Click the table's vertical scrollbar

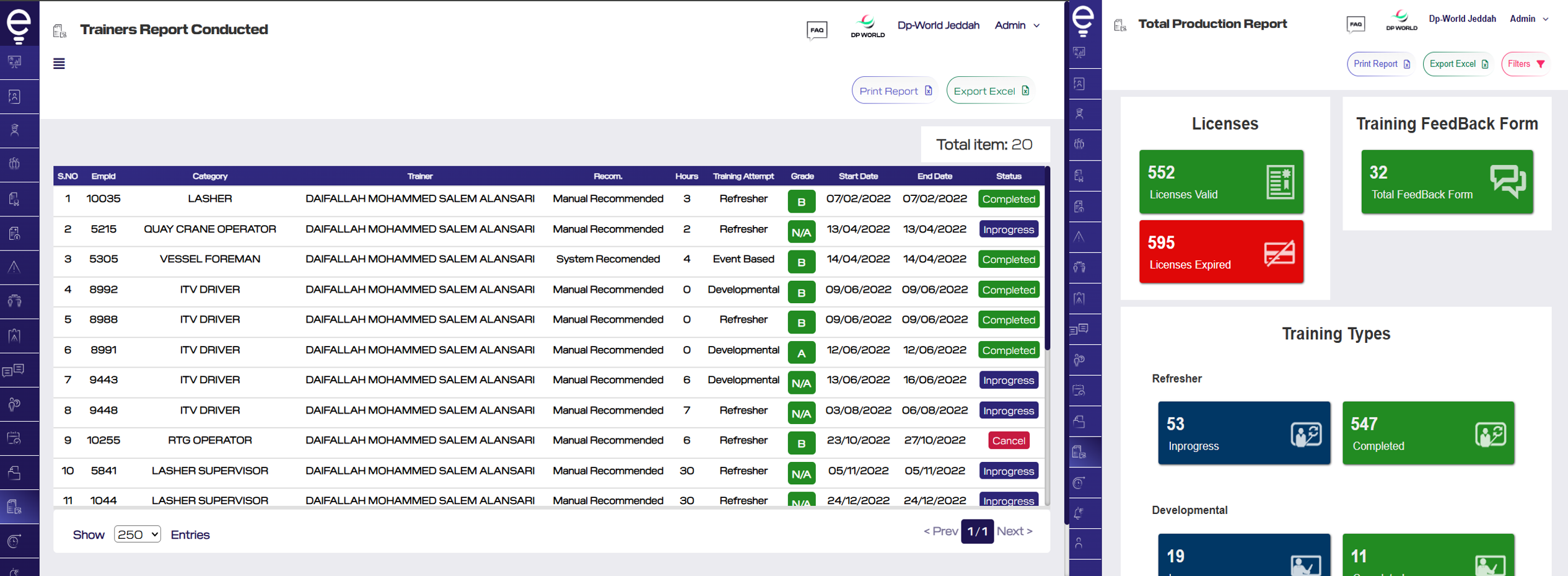pyautogui.click(x=1047, y=260)
